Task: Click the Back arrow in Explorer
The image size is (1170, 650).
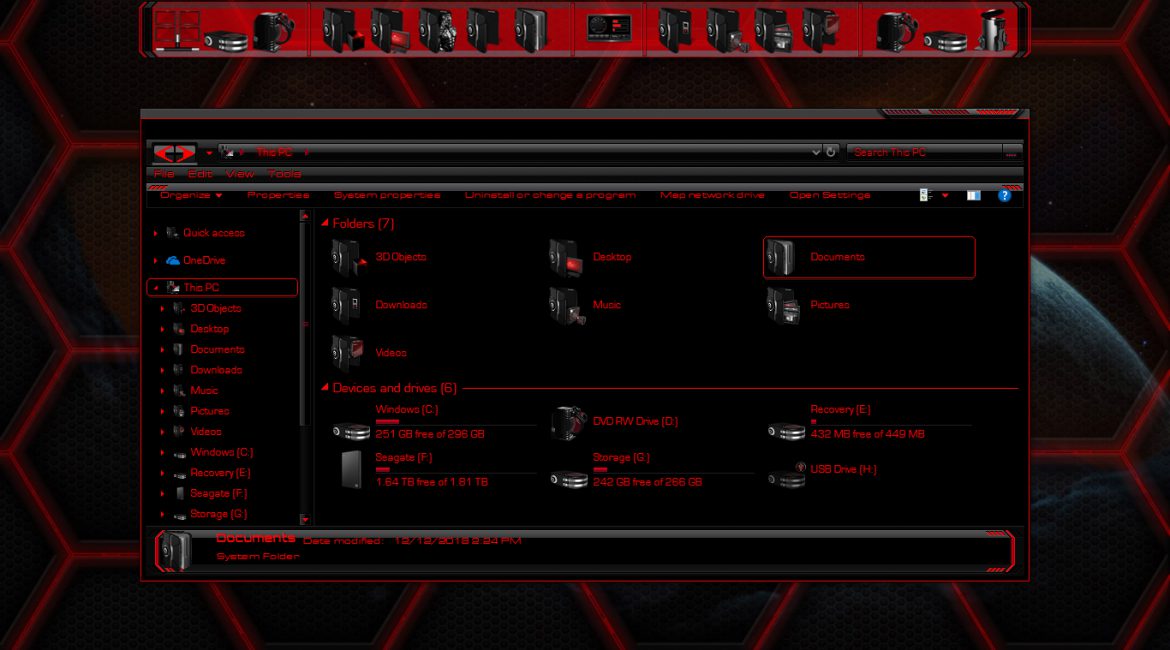Action: [164, 153]
